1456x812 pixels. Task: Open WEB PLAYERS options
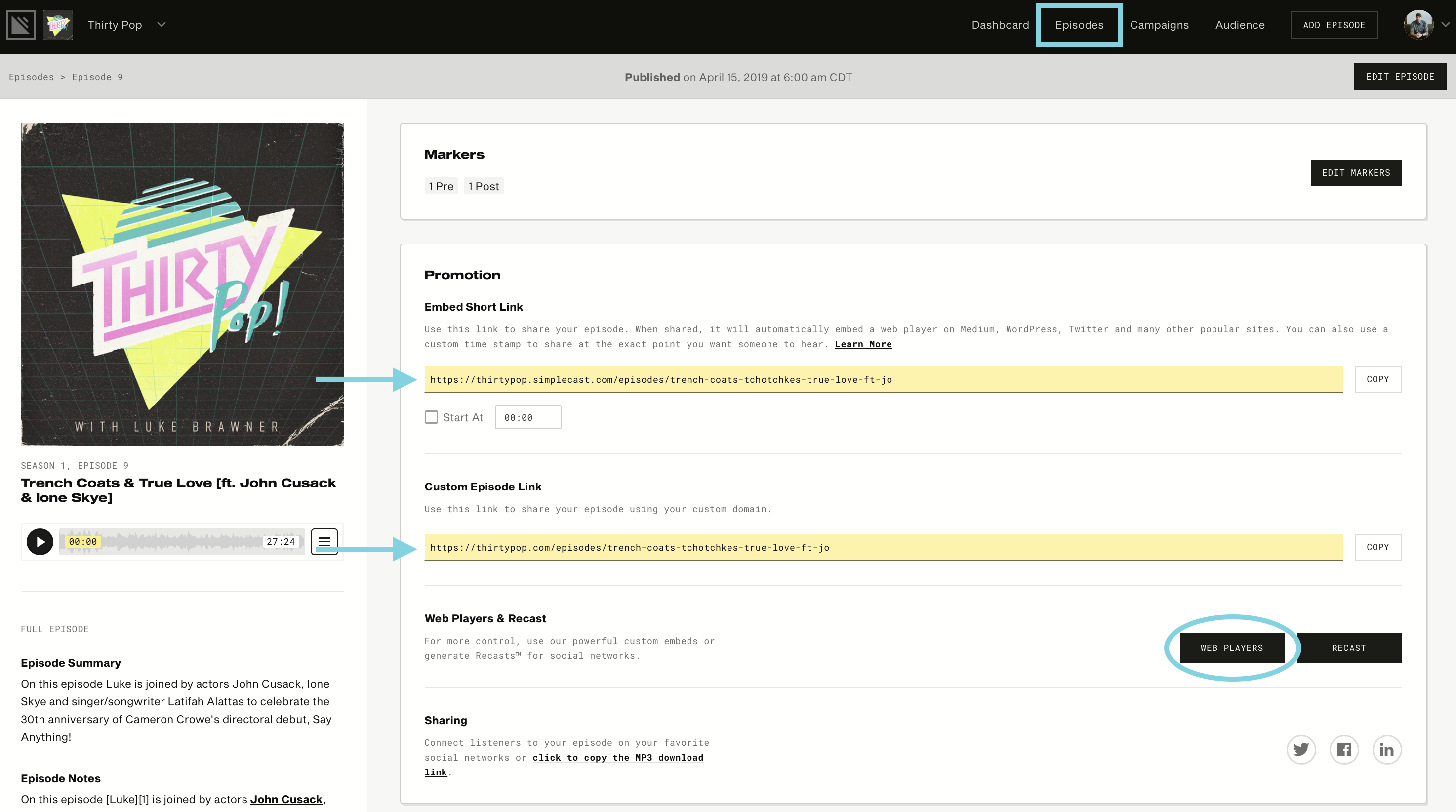(x=1232, y=648)
